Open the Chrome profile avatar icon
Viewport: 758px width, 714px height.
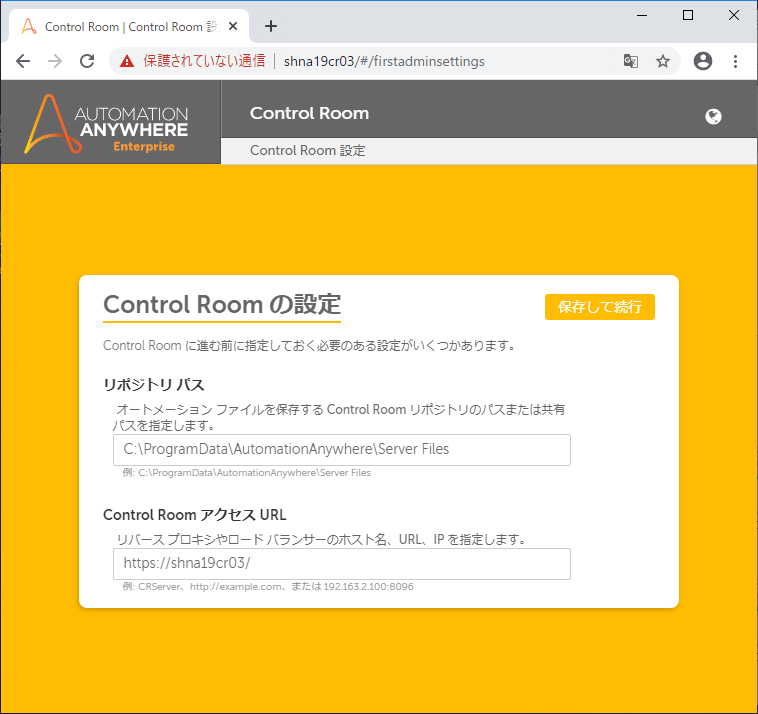pyautogui.click(x=702, y=61)
